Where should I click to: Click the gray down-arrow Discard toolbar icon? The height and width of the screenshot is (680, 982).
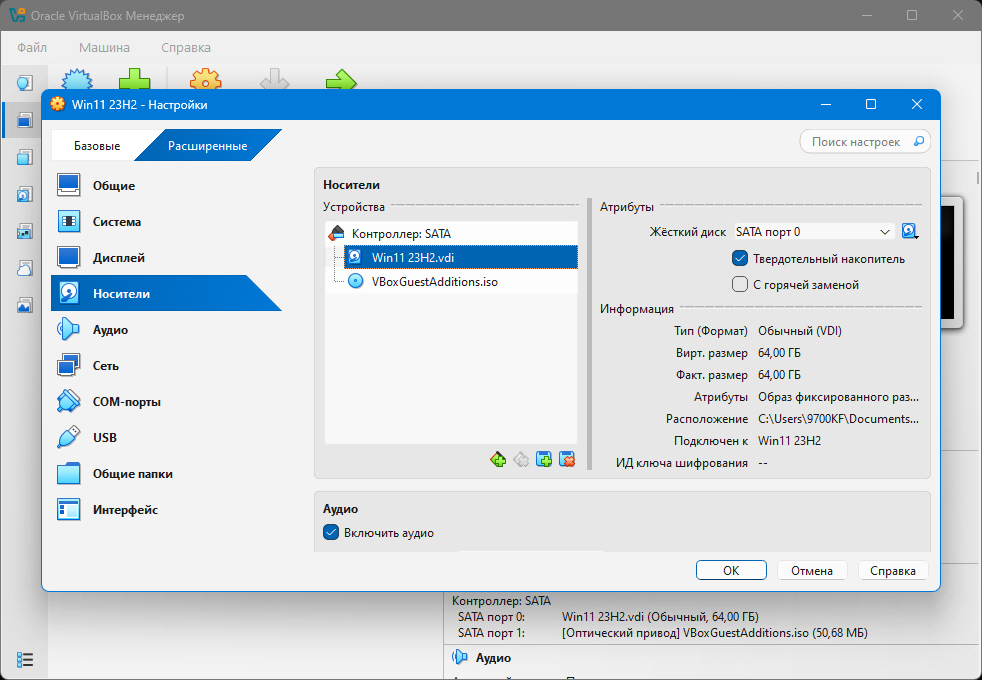[274, 79]
